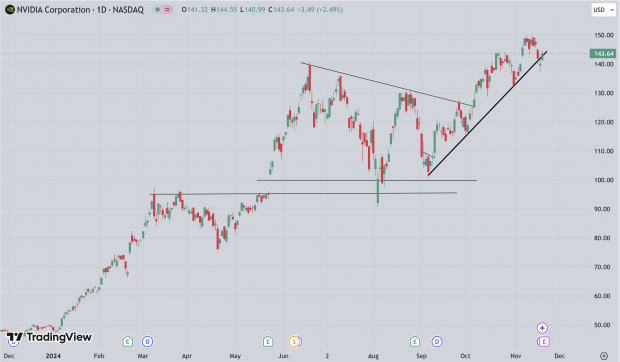Click the 2024 label on time axis
The image size is (620, 362).
53,356
